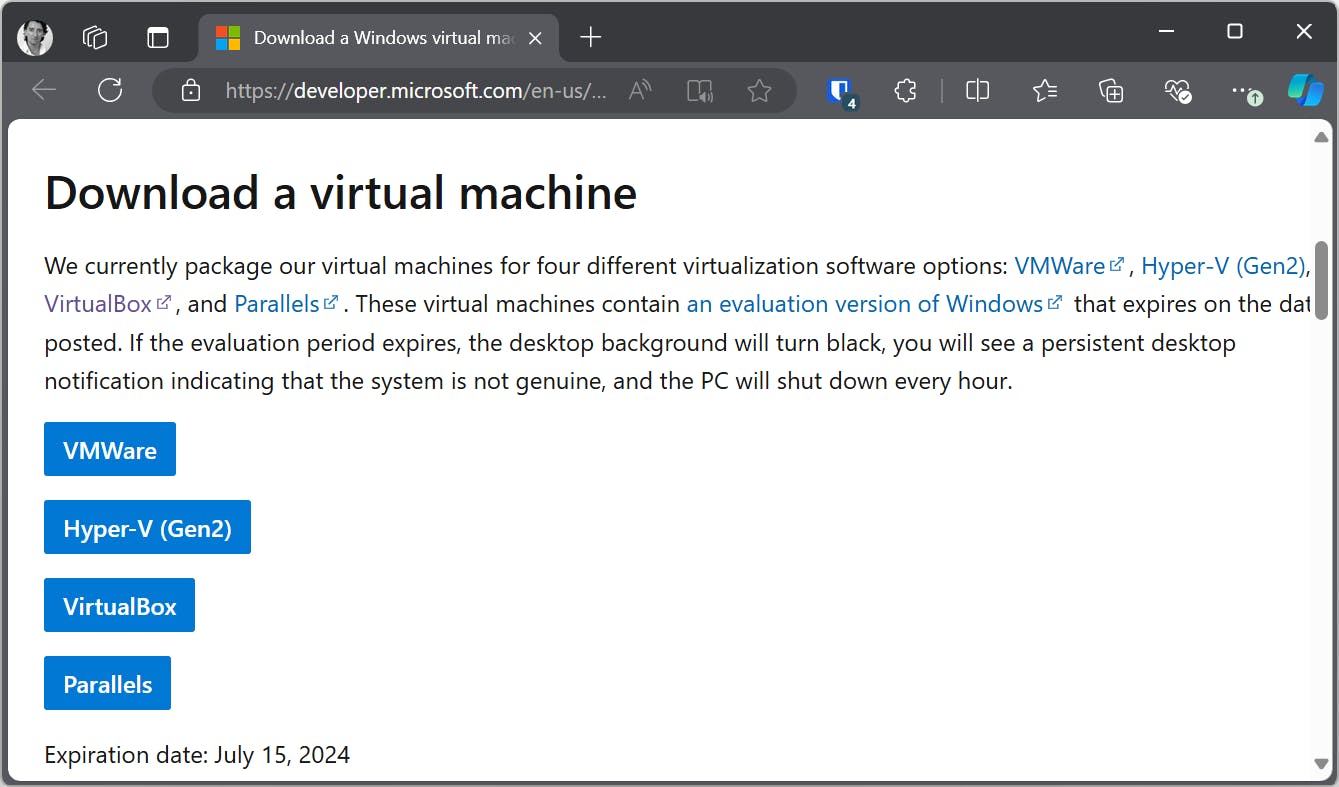Viewport: 1339px width, 787px height.
Task: Open the Settings and more menu
Action: click(1243, 90)
